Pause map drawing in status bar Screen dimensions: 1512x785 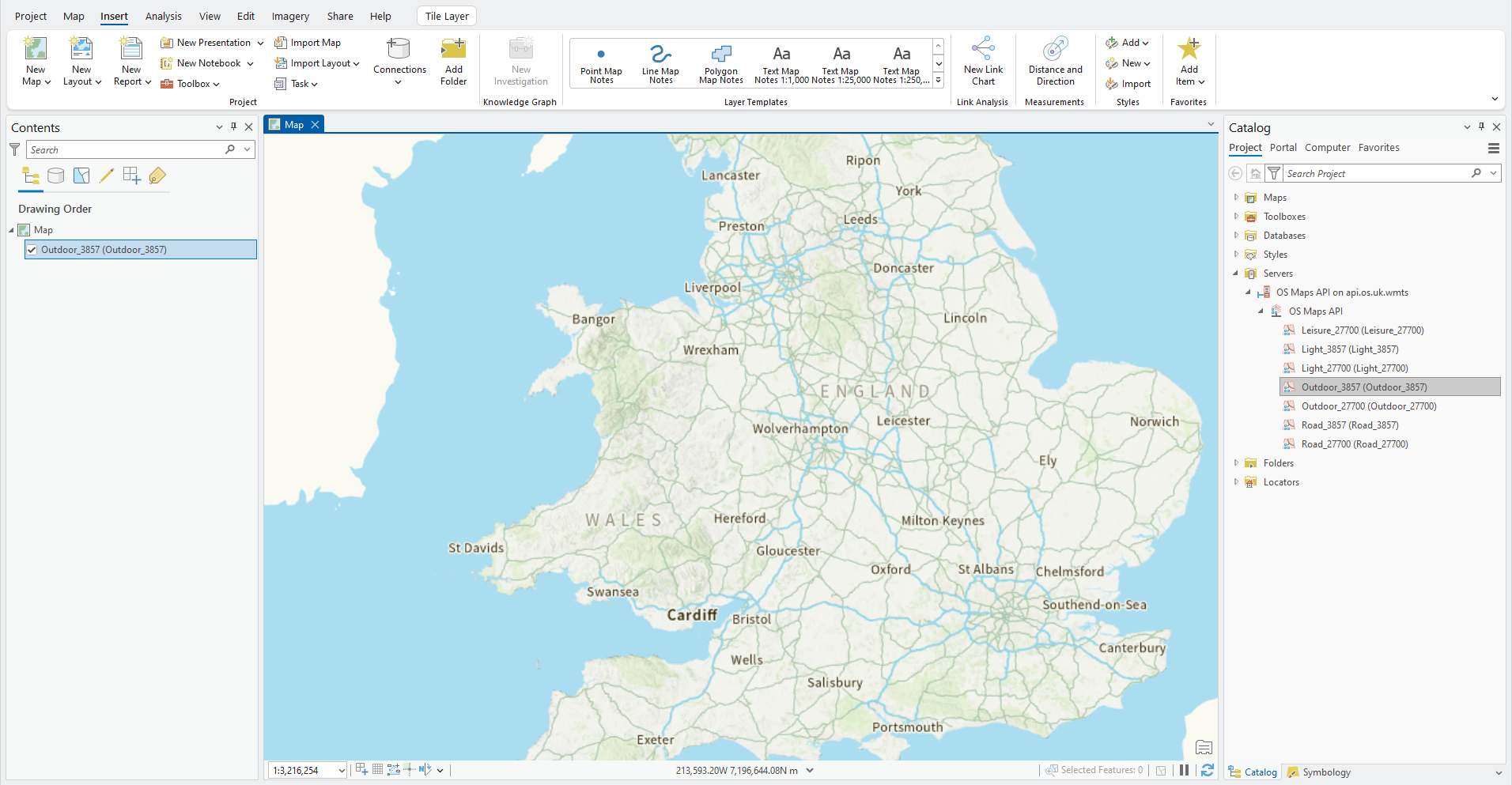(x=1184, y=770)
